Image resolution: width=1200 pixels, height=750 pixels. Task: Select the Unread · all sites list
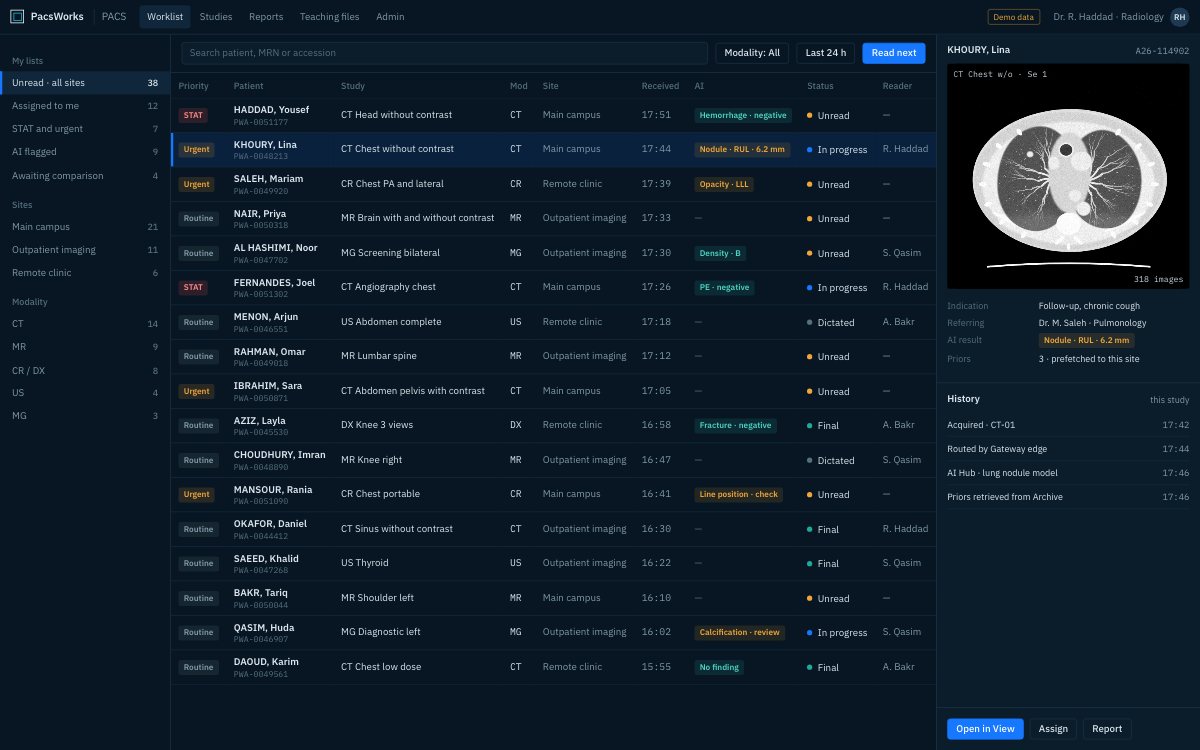85,83
